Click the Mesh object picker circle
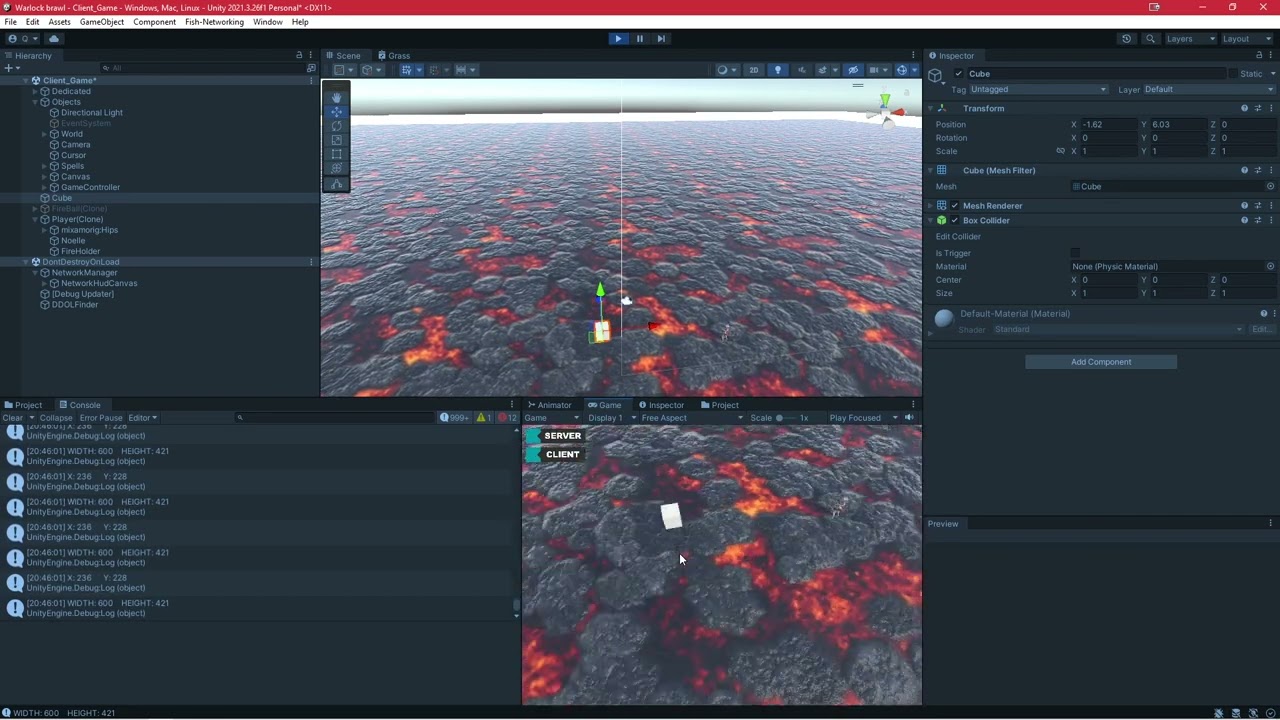The width and height of the screenshot is (1280, 720). (1270, 187)
